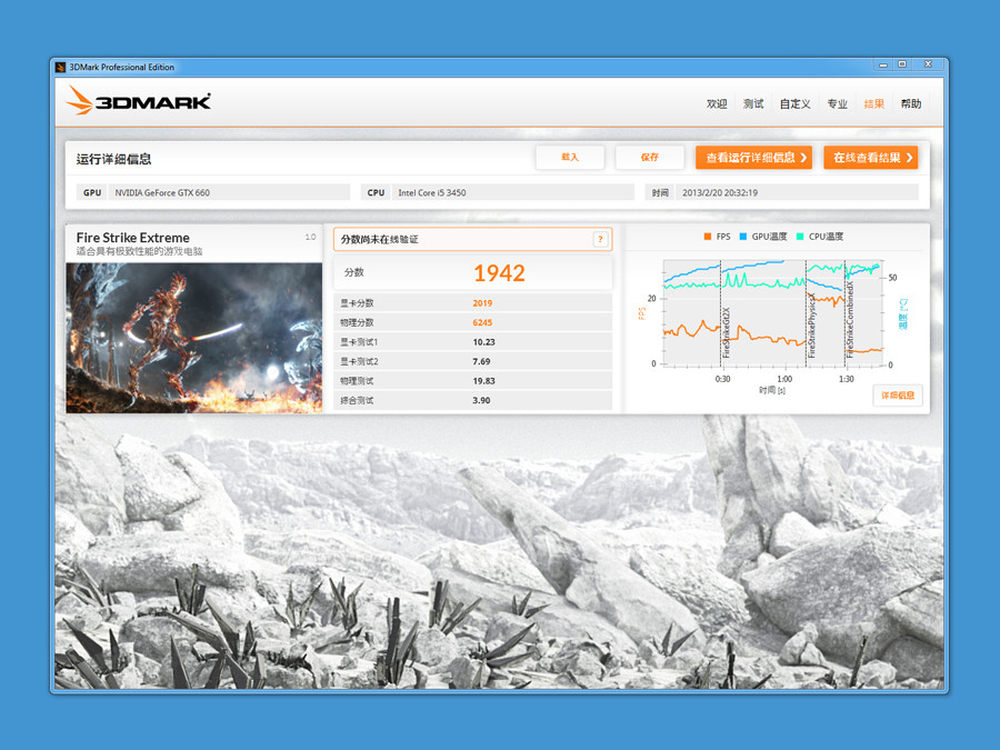Click the 分数尚未在线验证 notice text
1000x750 pixels.
click(379, 239)
